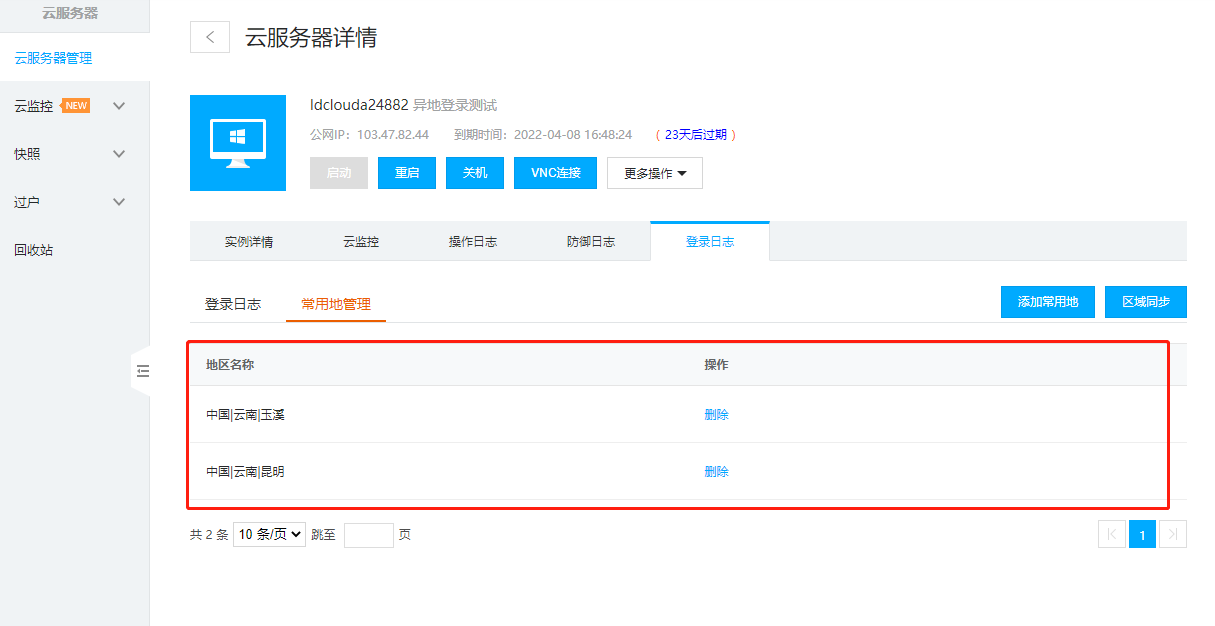Image resolution: width=1215 pixels, height=626 pixels.
Task: Click 添加常用地 button
Action: click(1047, 302)
